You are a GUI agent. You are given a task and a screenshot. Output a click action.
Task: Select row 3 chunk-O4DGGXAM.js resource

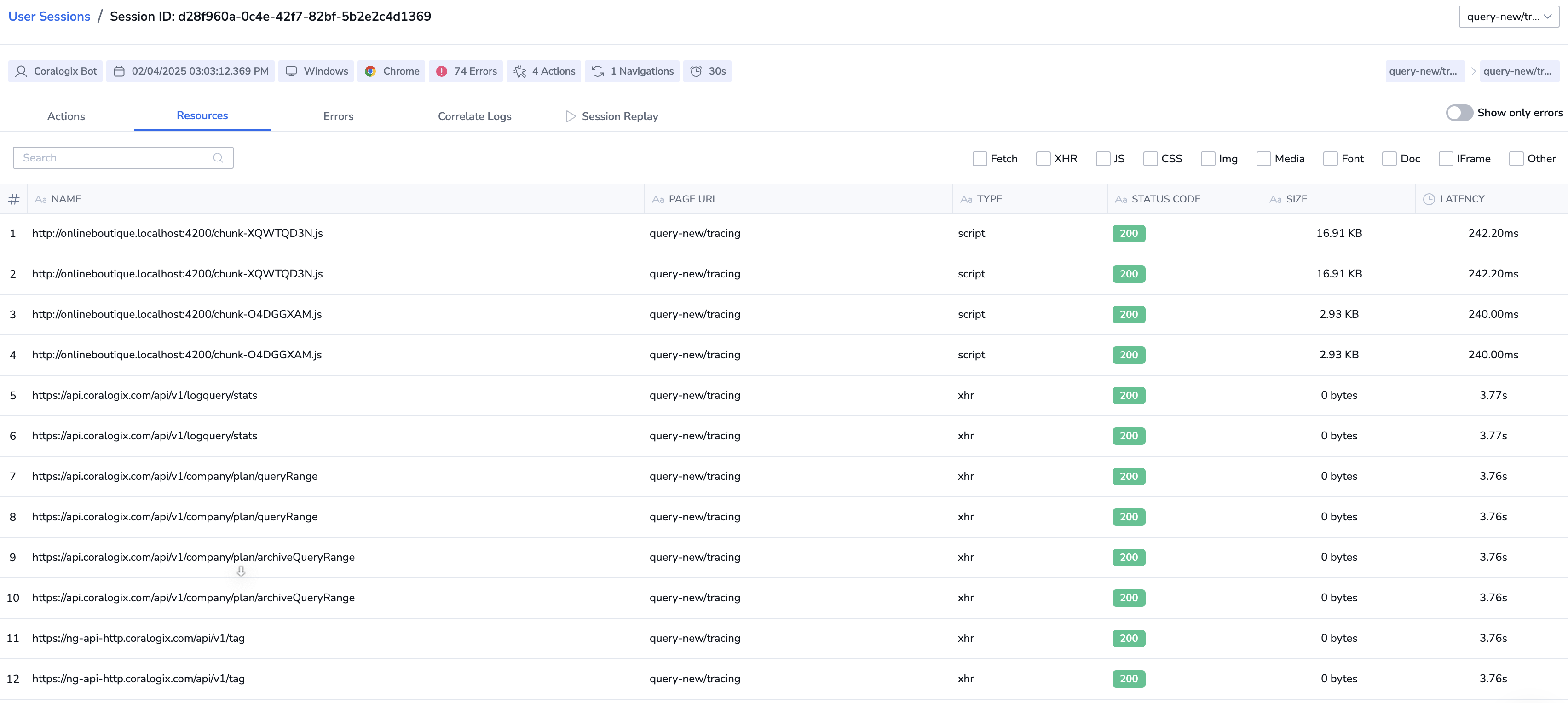(x=784, y=315)
